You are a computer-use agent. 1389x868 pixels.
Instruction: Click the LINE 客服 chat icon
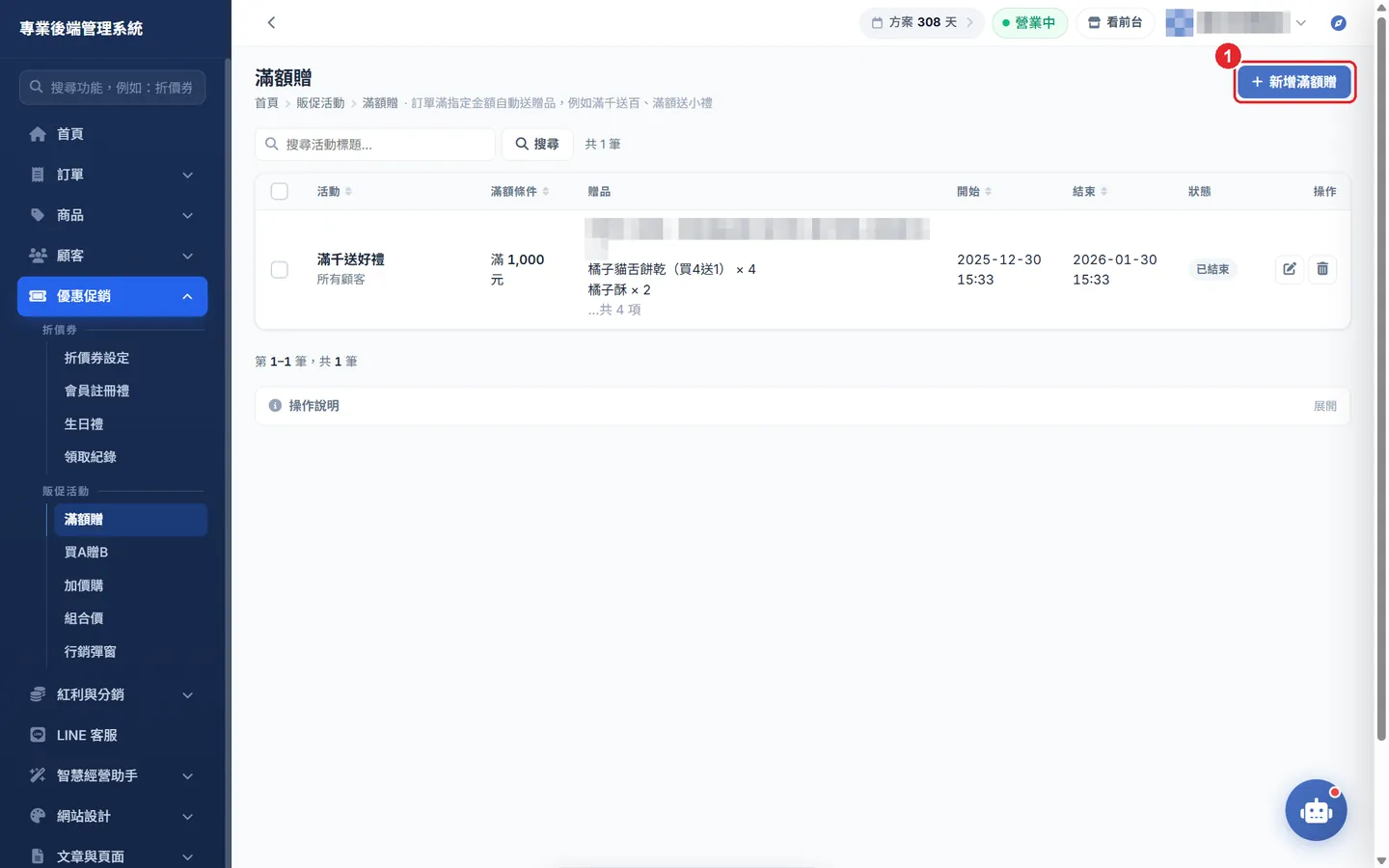coord(38,735)
